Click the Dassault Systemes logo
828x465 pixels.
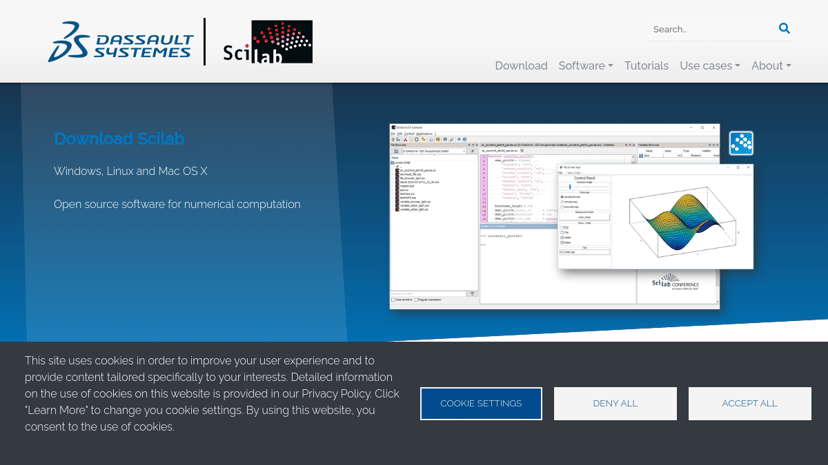click(x=120, y=42)
